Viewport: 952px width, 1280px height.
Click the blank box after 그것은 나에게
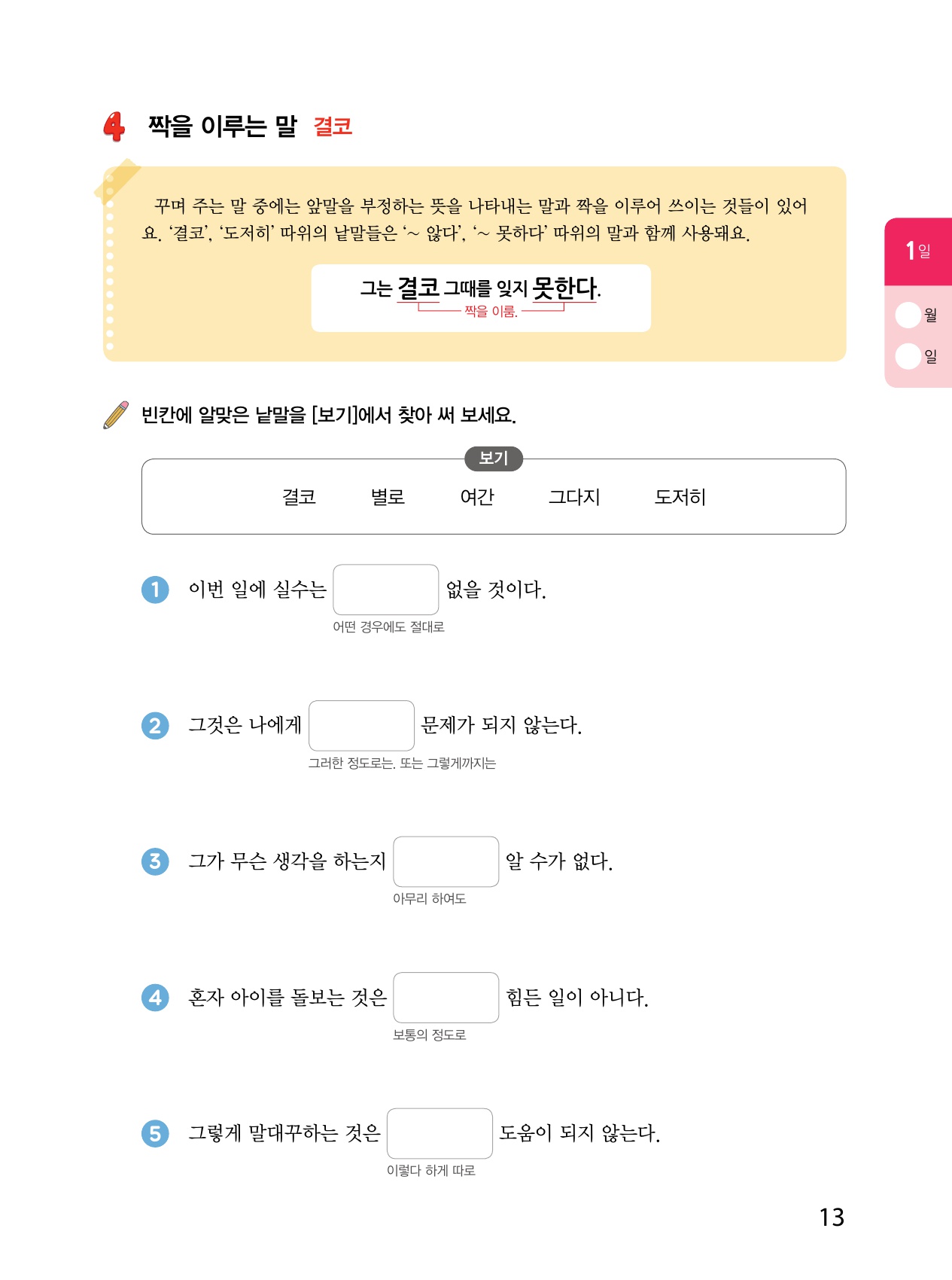(361, 725)
